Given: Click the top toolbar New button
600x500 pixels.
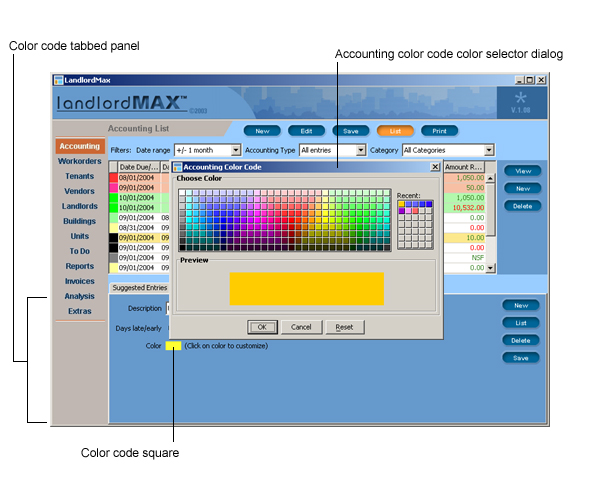Looking at the screenshot, I should (x=262, y=131).
